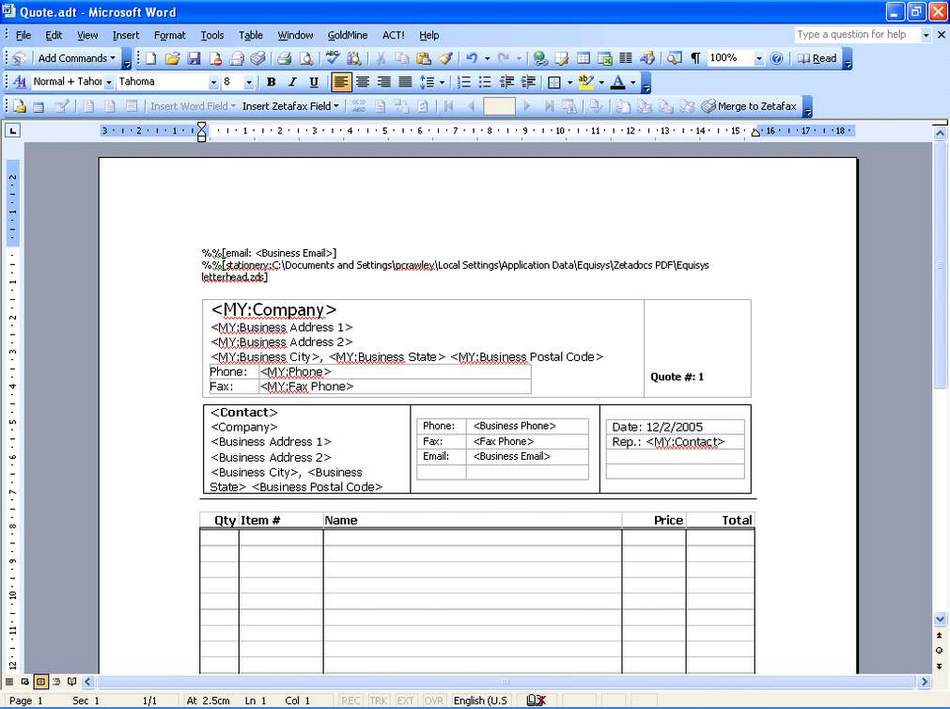Open the Add Commands dropdown
The image size is (950, 709).
point(76,58)
